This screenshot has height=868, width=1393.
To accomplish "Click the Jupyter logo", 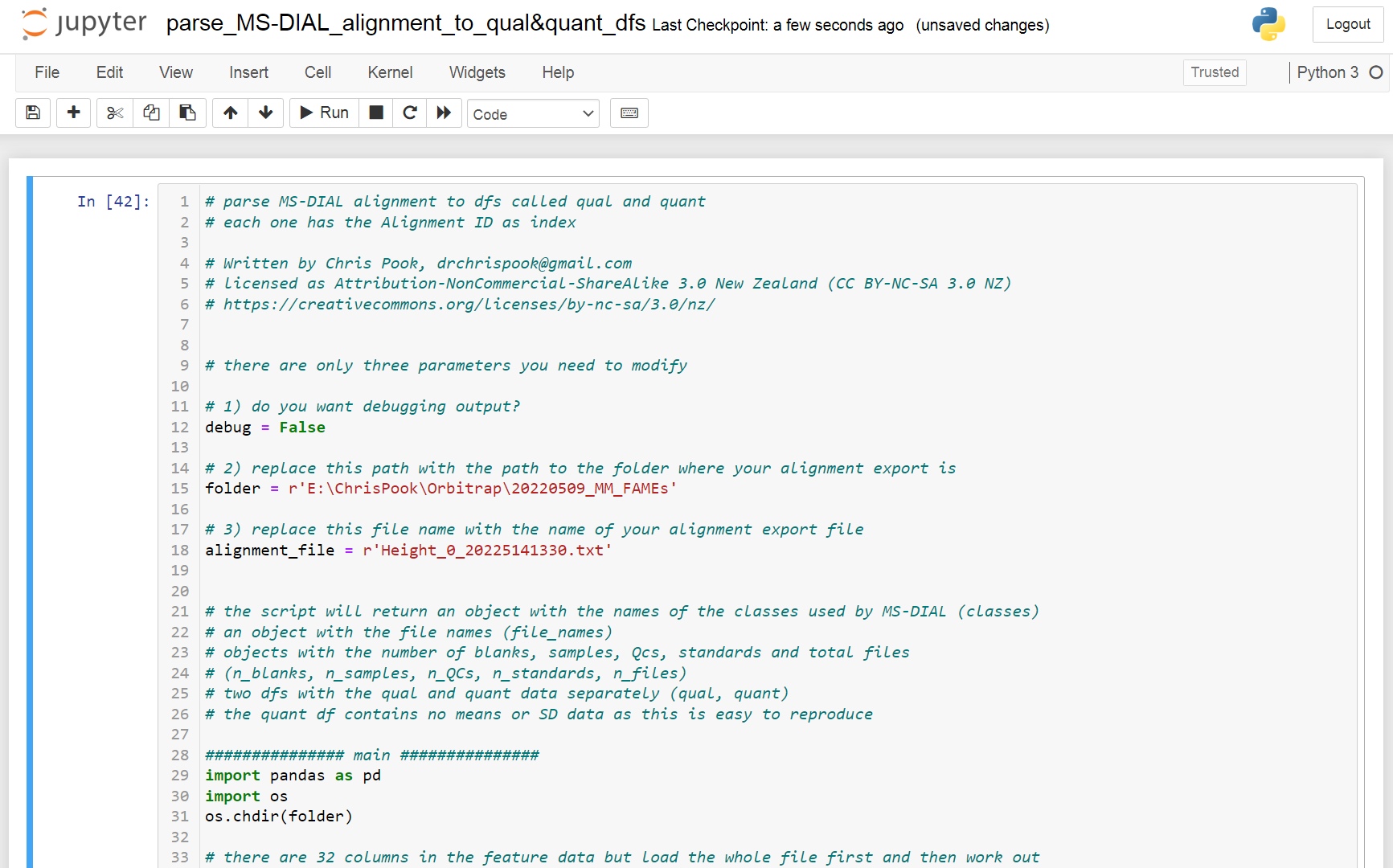I will [x=84, y=23].
